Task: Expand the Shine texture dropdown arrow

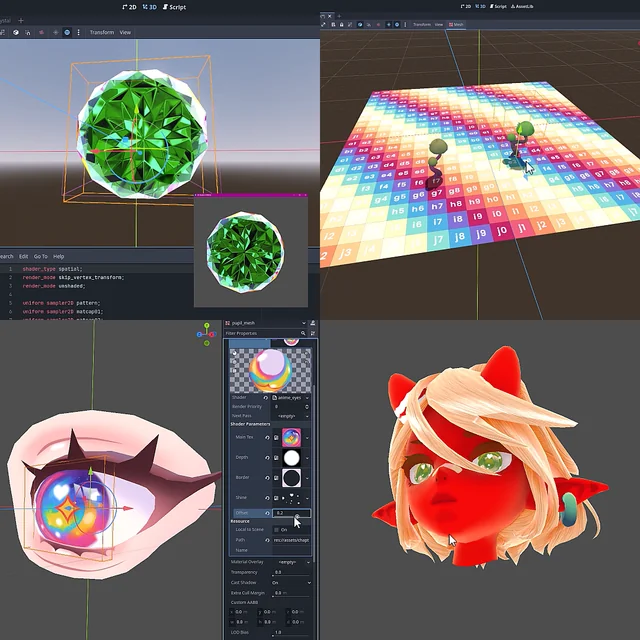Action: [x=307, y=498]
